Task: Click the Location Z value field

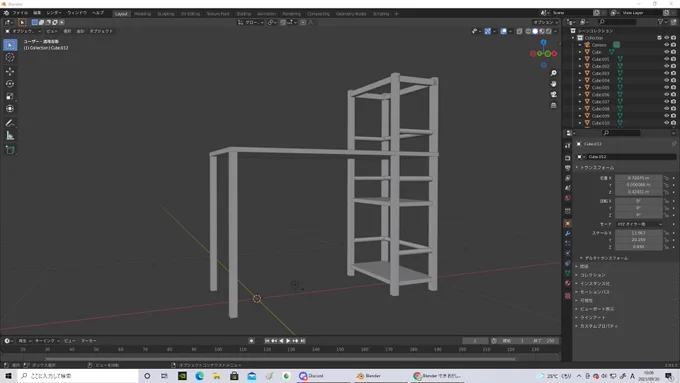Action: [x=638, y=192]
